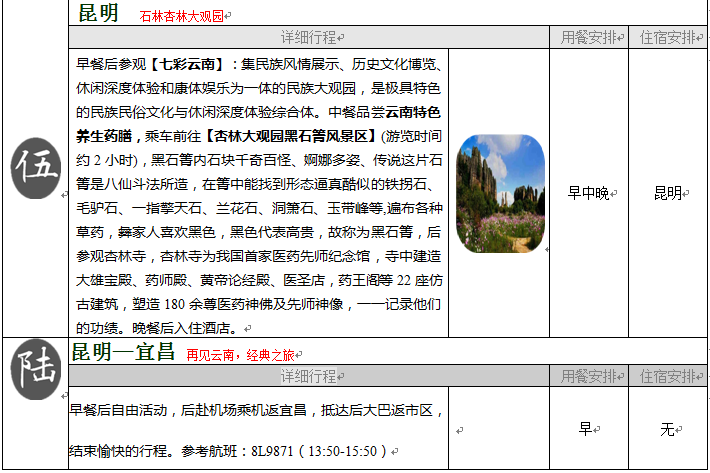This screenshot has width=710, height=473.
Task: Click the red text 石林杏林大观园
Action: [x=182, y=16]
